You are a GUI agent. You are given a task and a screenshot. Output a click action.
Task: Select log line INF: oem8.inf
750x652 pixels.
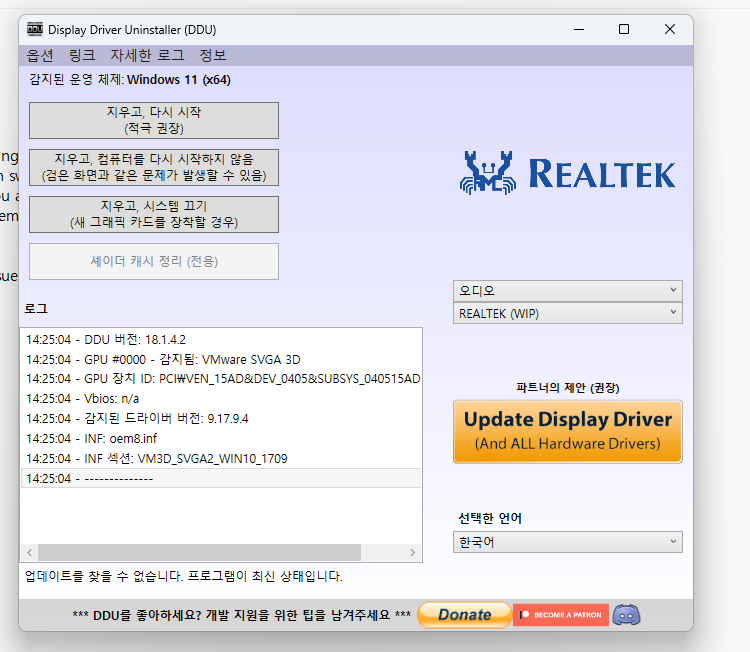click(x=221, y=438)
